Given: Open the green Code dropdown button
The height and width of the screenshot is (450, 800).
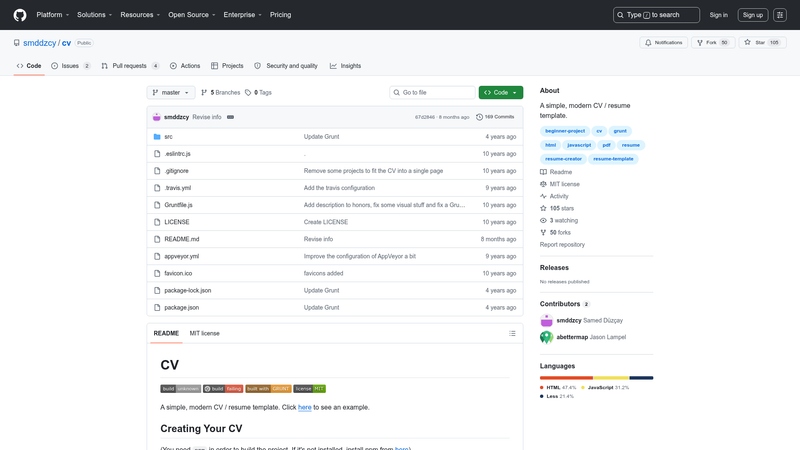Looking at the screenshot, I should 501,92.
